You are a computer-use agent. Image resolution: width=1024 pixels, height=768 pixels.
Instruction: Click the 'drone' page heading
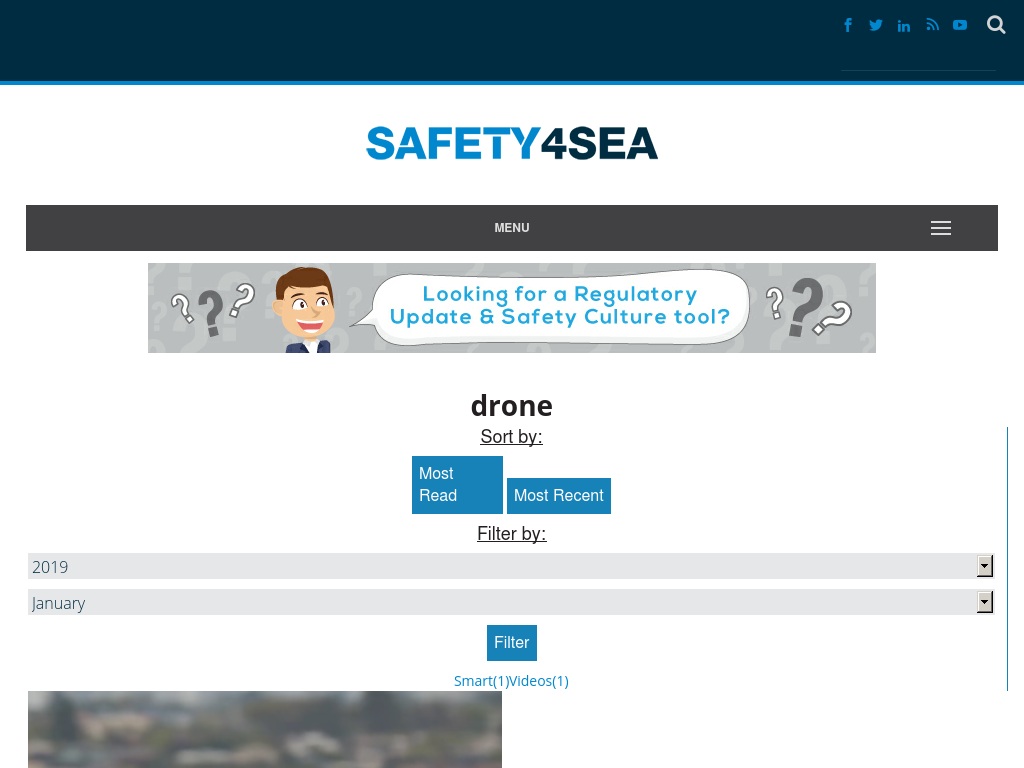(x=512, y=406)
